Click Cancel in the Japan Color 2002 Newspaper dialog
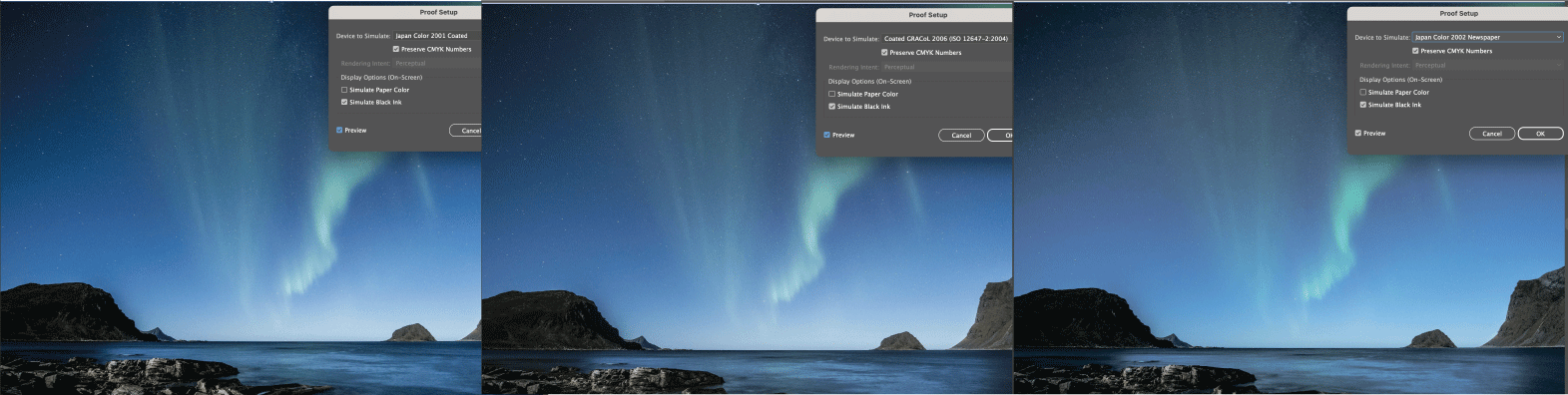1568x395 pixels. tap(1492, 134)
